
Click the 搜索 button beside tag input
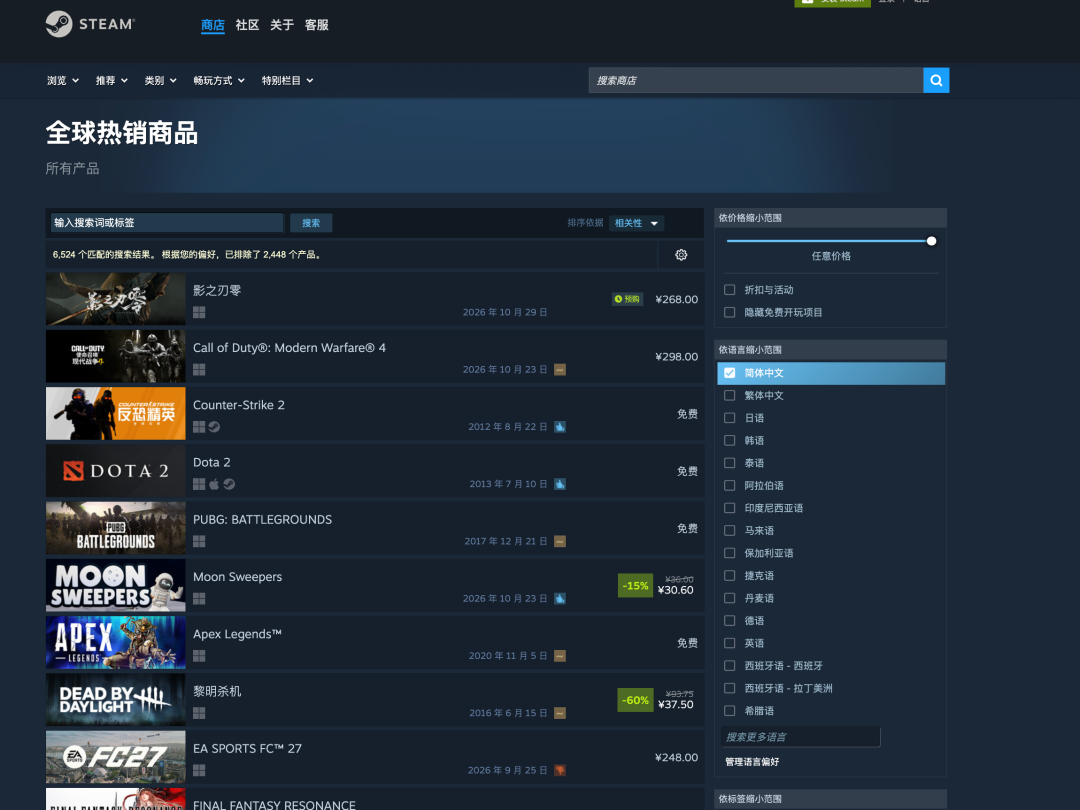(311, 223)
